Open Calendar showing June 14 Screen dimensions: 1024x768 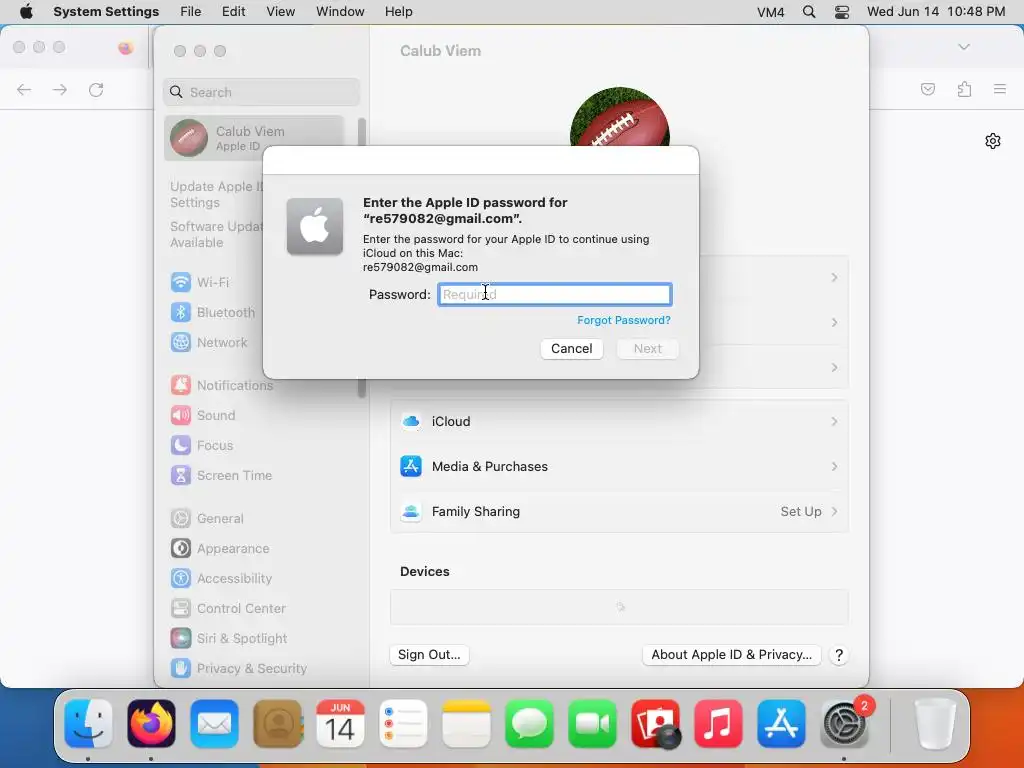[340, 724]
